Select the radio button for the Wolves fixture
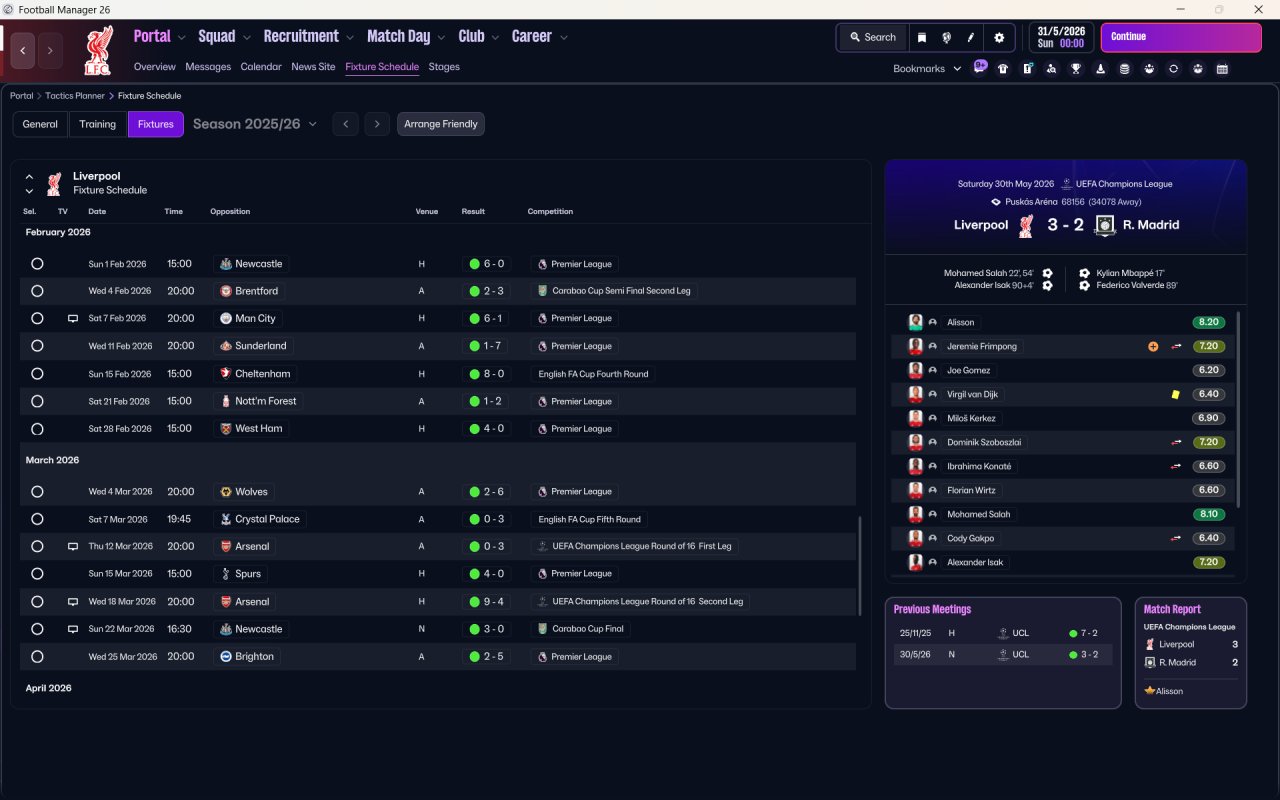This screenshot has height=800, width=1280. tap(37, 492)
